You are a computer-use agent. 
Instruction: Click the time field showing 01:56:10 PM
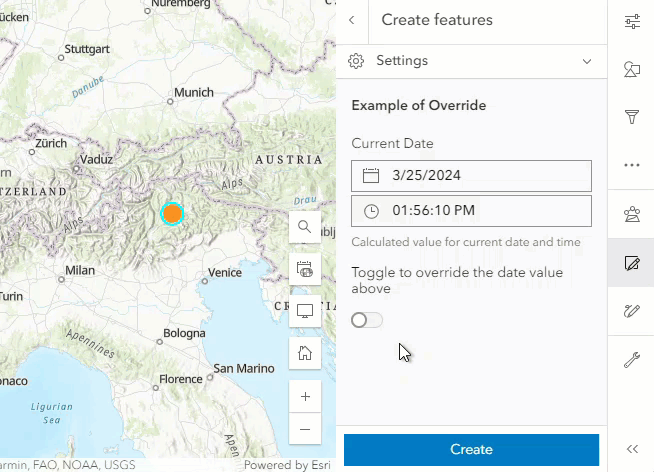(x=471, y=211)
